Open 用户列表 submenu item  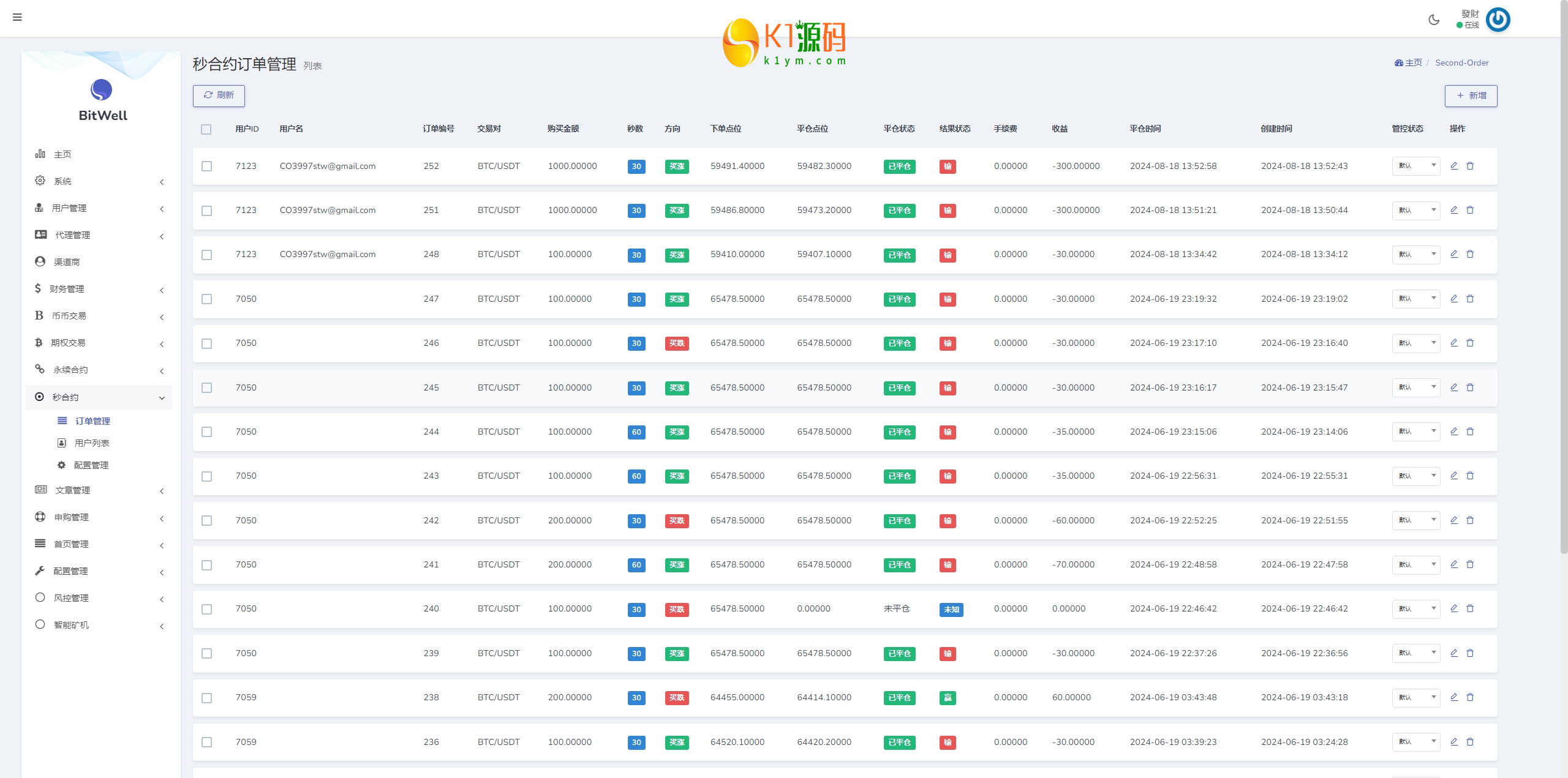coord(91,443)
